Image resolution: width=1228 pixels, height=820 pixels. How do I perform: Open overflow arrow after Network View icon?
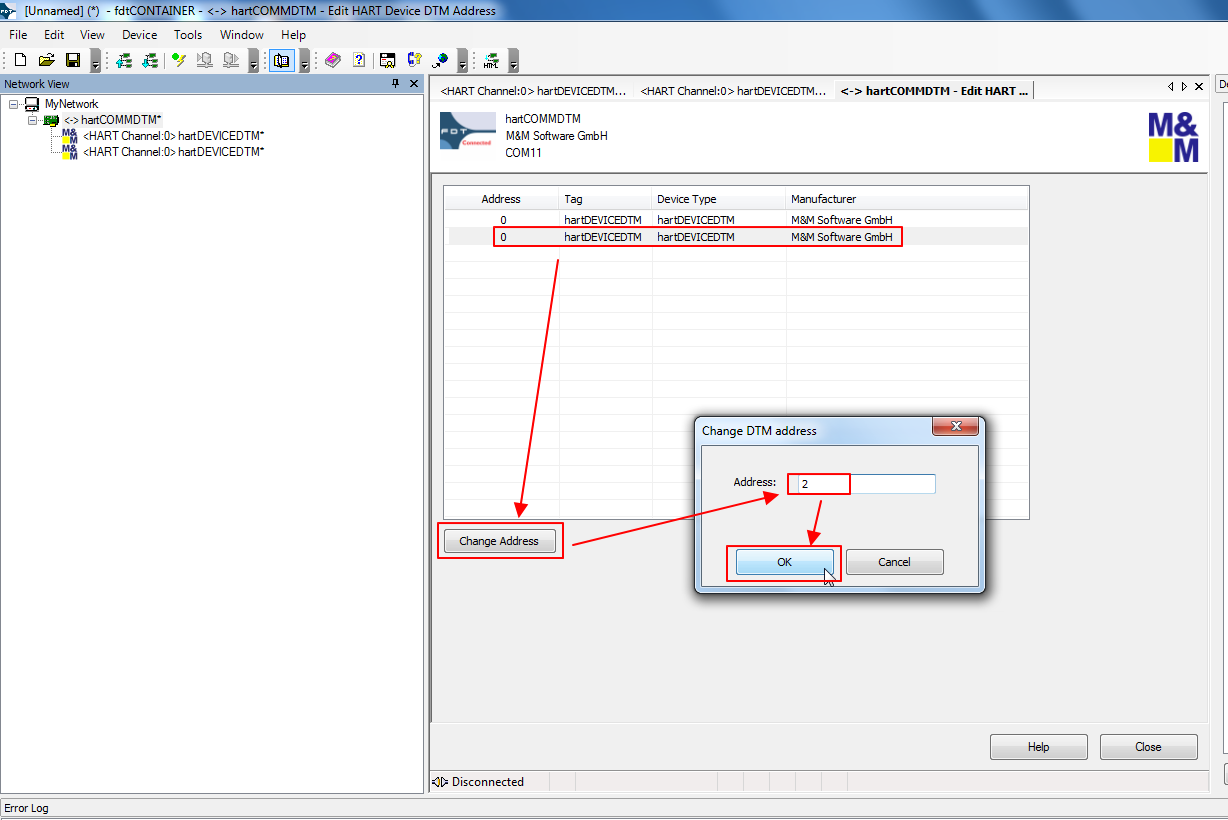click(304, 62)
